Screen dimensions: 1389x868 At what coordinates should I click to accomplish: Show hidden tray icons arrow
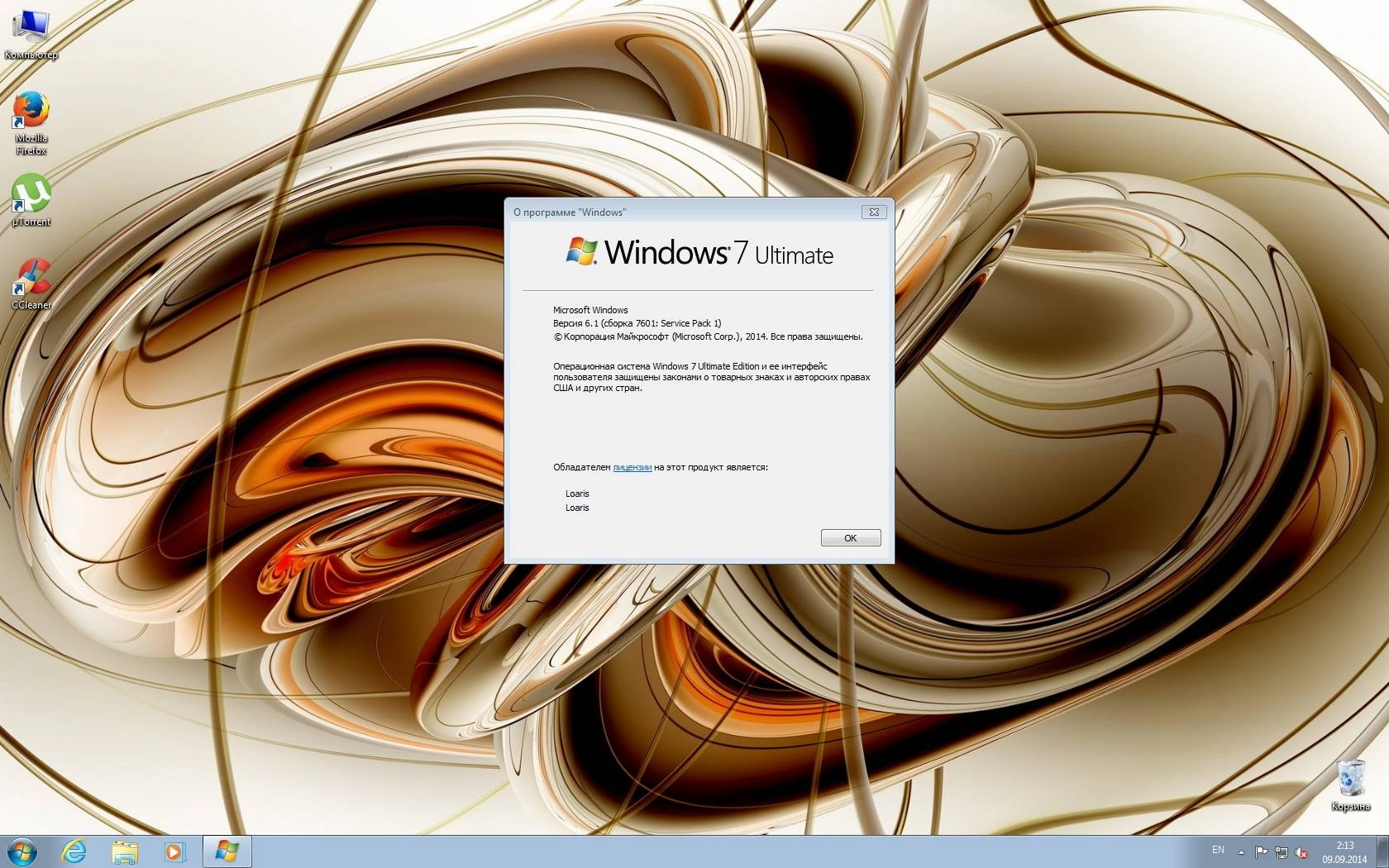point(1241,851)
